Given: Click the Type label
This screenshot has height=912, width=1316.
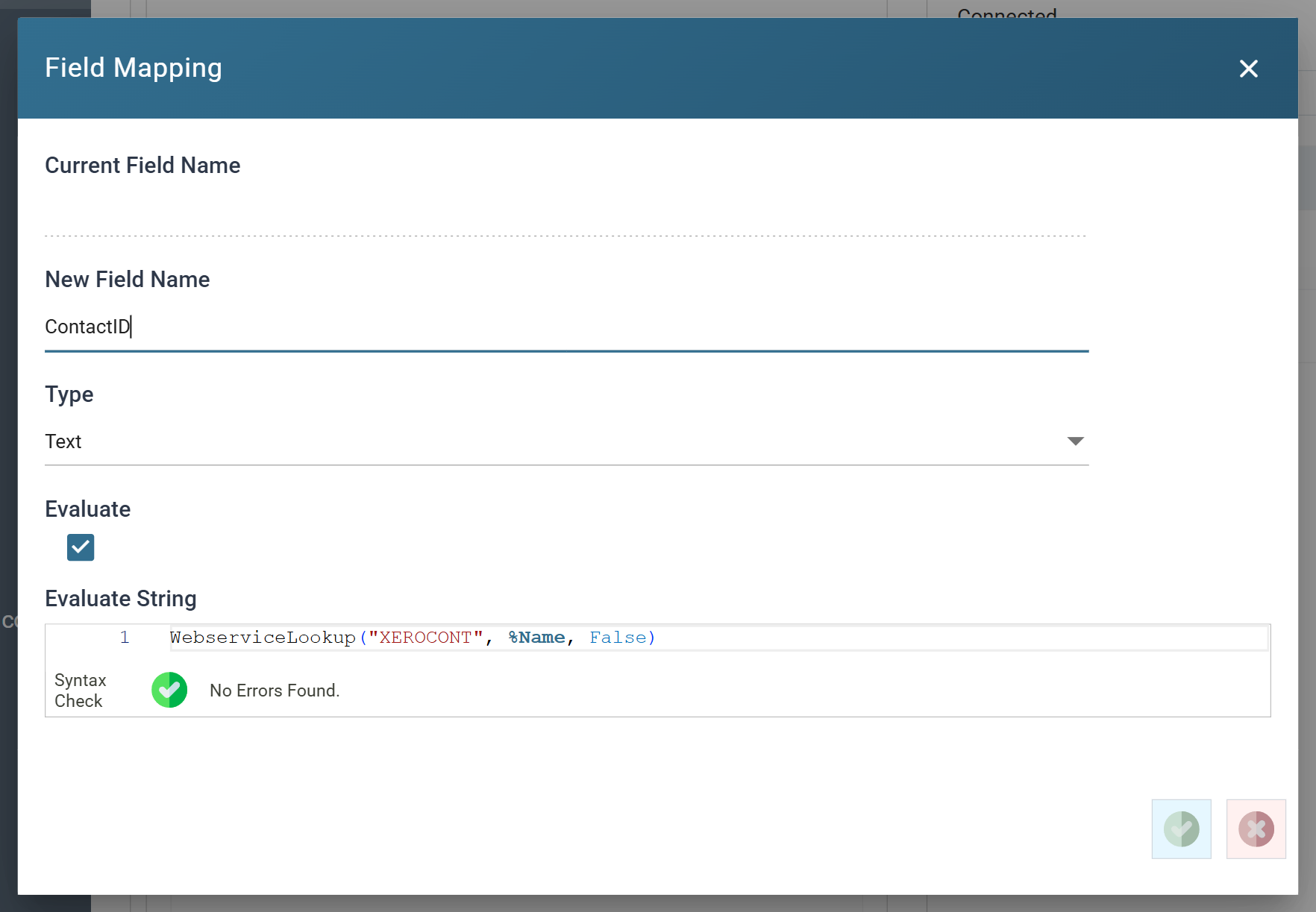Looking at the screenshot, I should point(69,394).
